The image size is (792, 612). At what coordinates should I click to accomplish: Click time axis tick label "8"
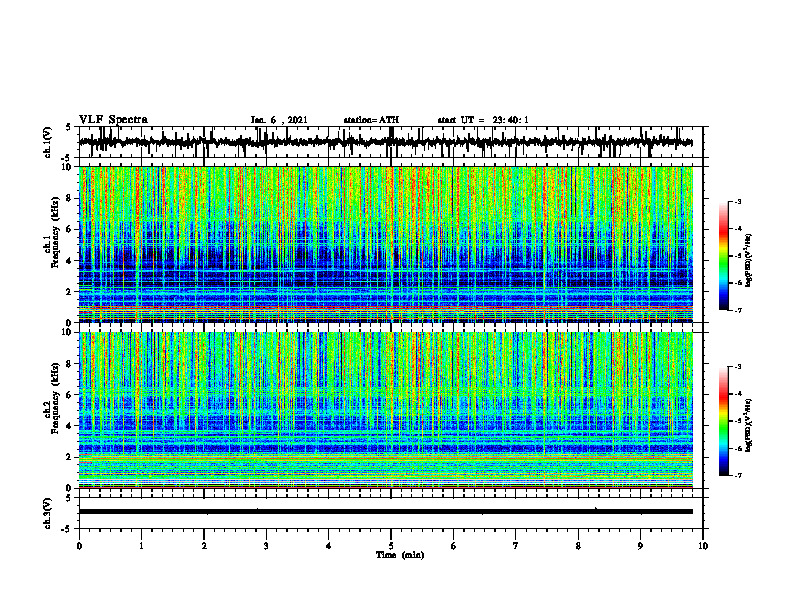578,546
